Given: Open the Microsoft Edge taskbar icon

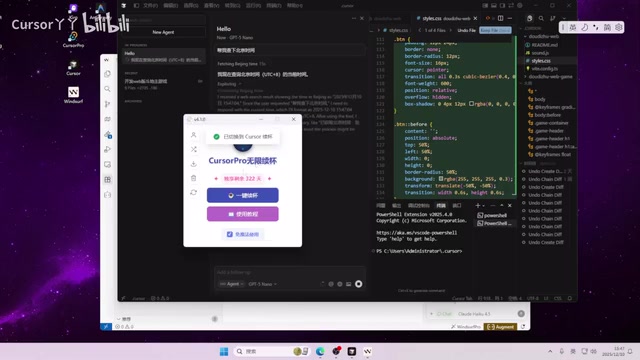Looking at the screenshot, I should tap(320, 351).
